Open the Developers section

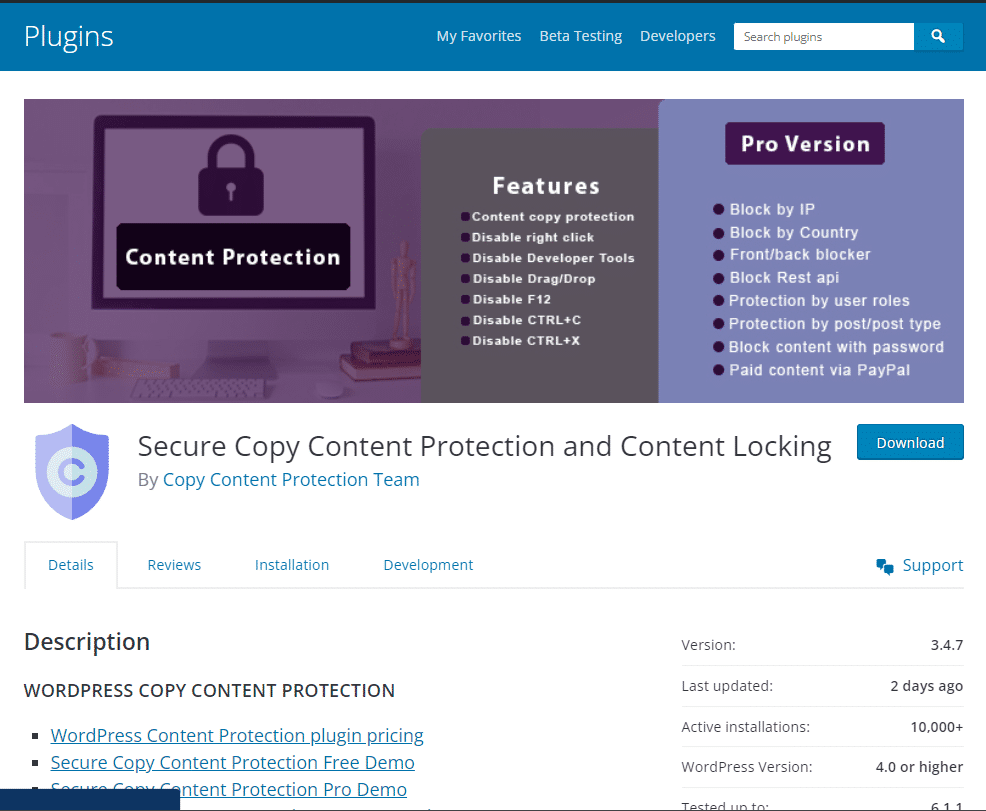(677, 35)
